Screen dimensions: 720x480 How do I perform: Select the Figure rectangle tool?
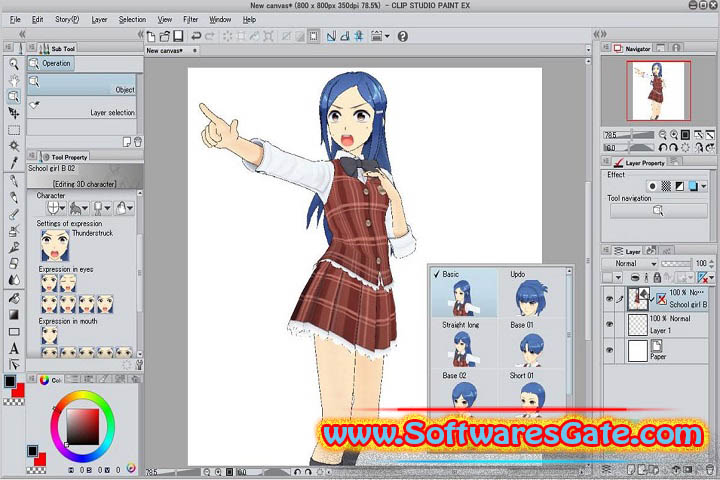14,332
